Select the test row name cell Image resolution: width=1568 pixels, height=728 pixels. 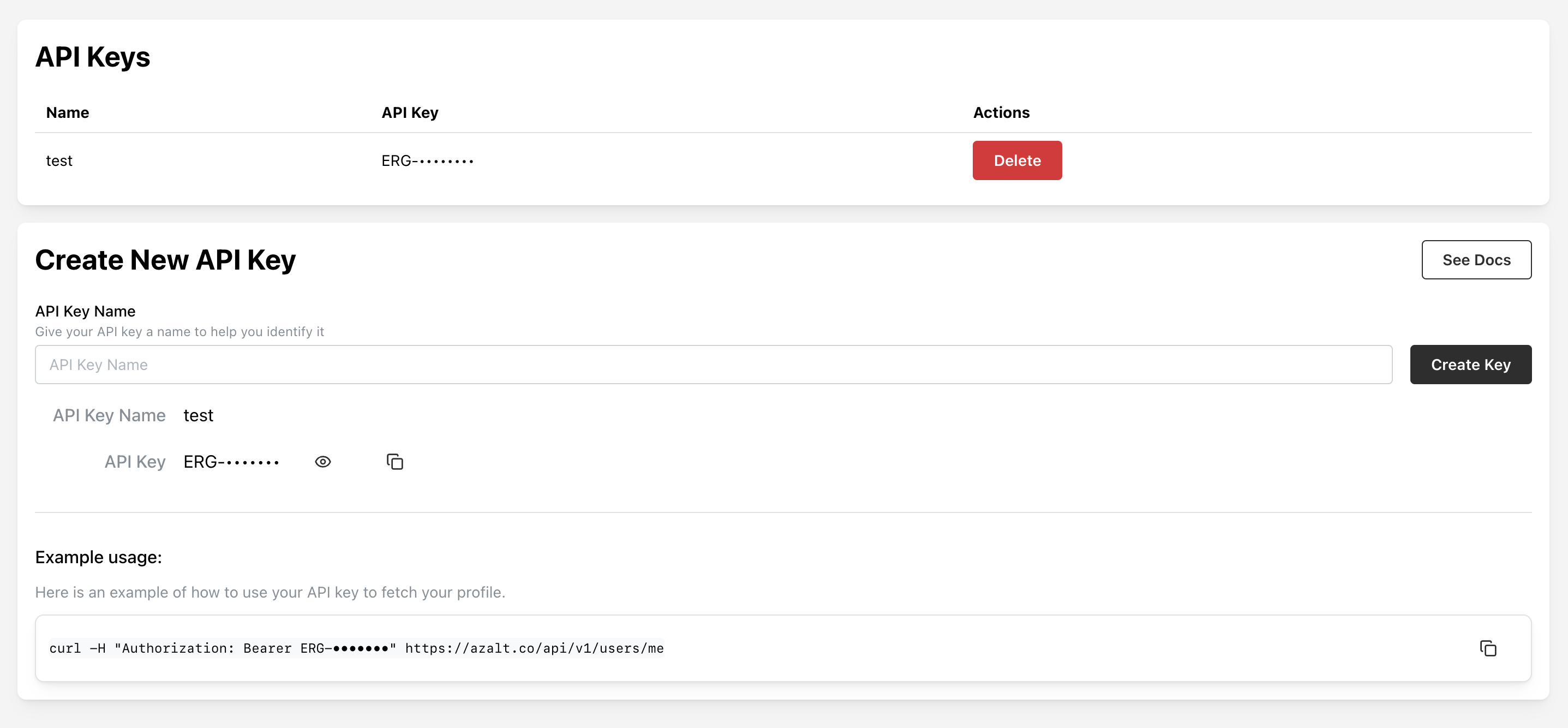pyautogui.click(x=59, y=160)
